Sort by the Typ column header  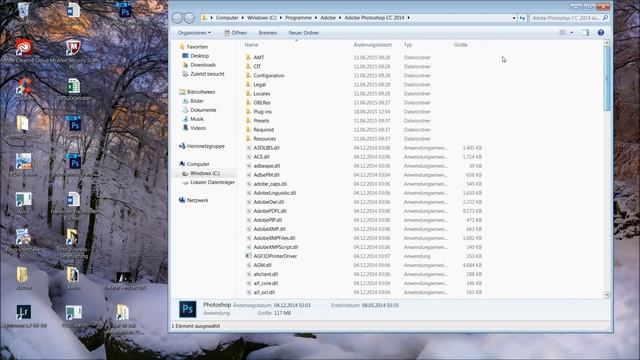coord(408,45)
